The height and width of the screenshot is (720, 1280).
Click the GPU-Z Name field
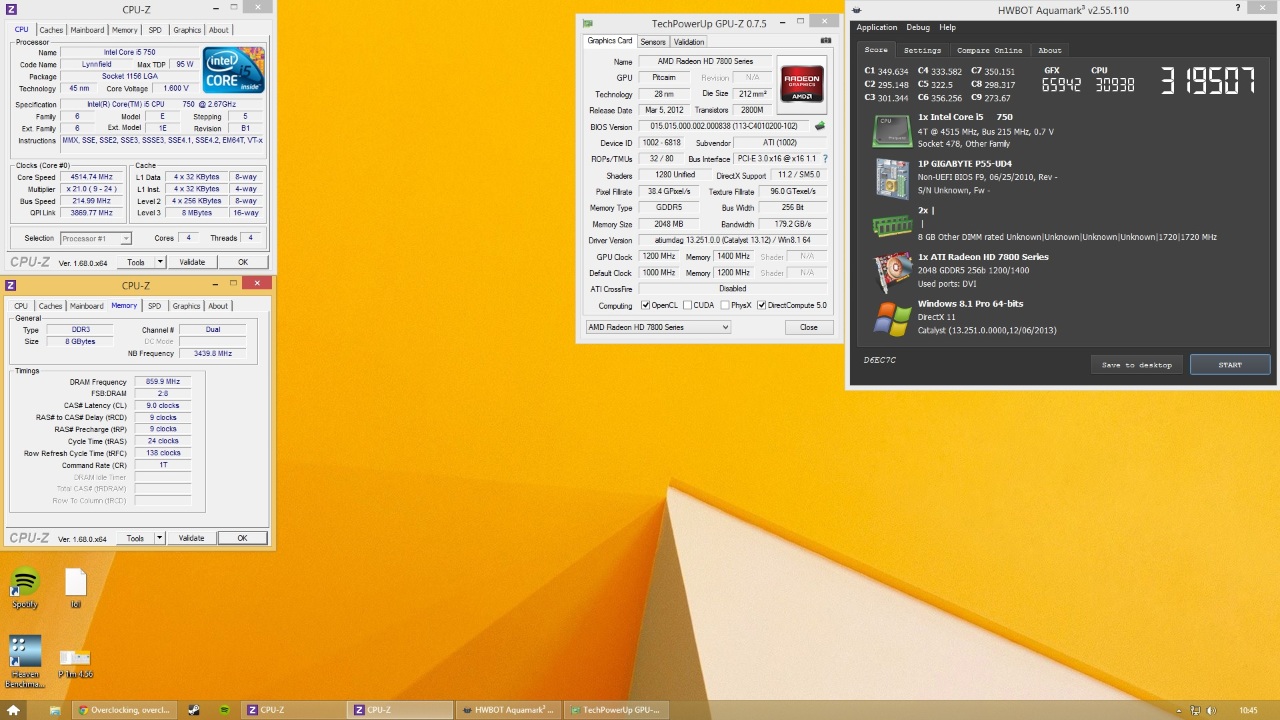pyautogui.click(x=705, y=61)
